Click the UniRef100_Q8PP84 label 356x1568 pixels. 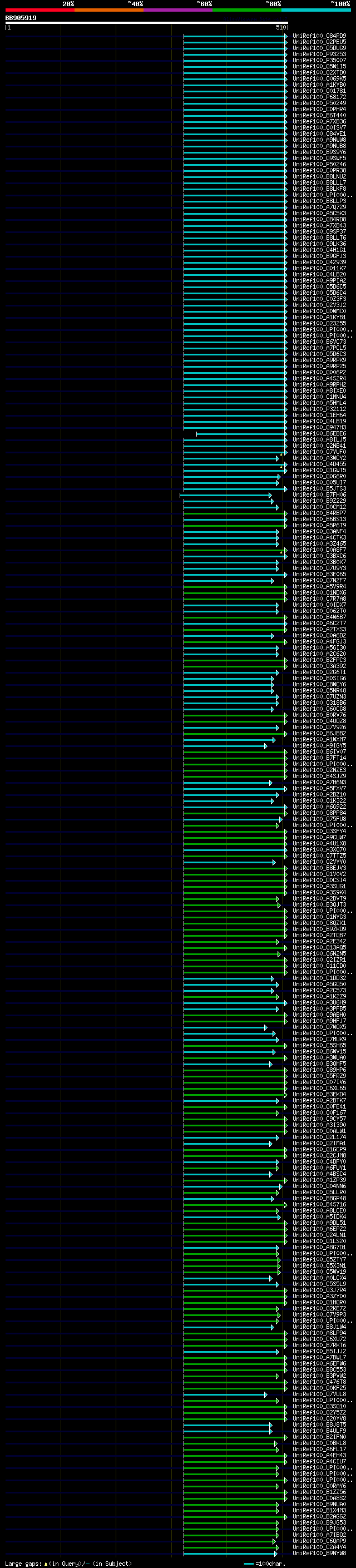[x=319, y=813]
